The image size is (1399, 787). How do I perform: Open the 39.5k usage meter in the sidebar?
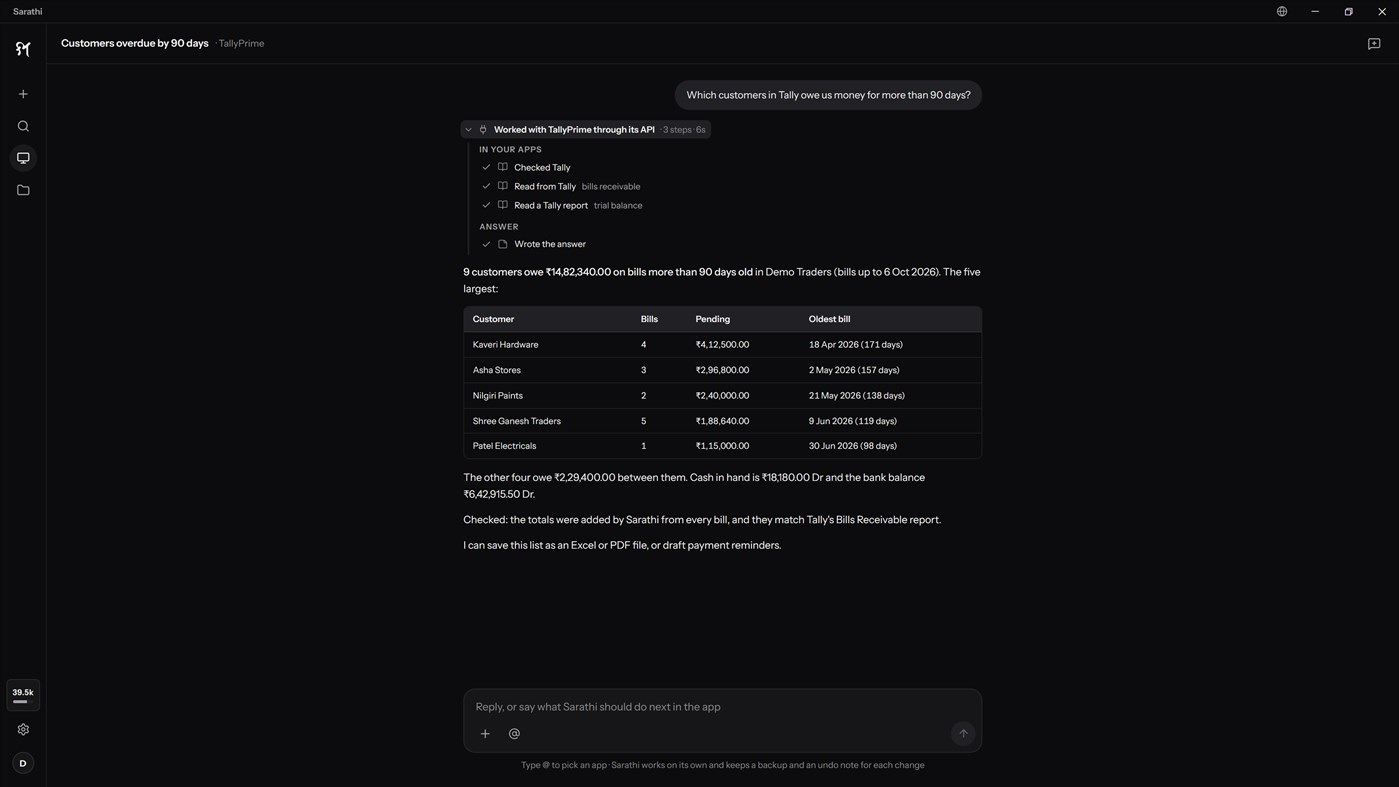pos(23,695)
